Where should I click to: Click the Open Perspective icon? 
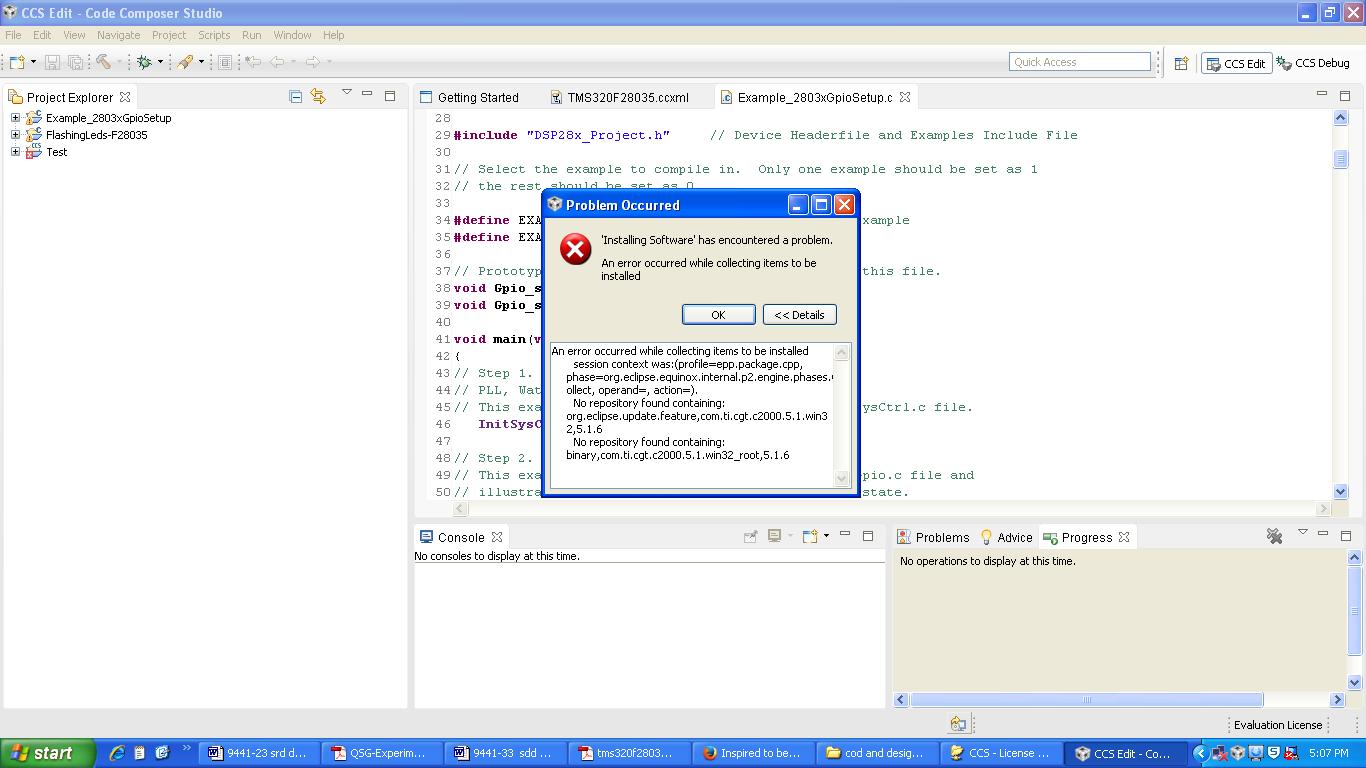1181,63
